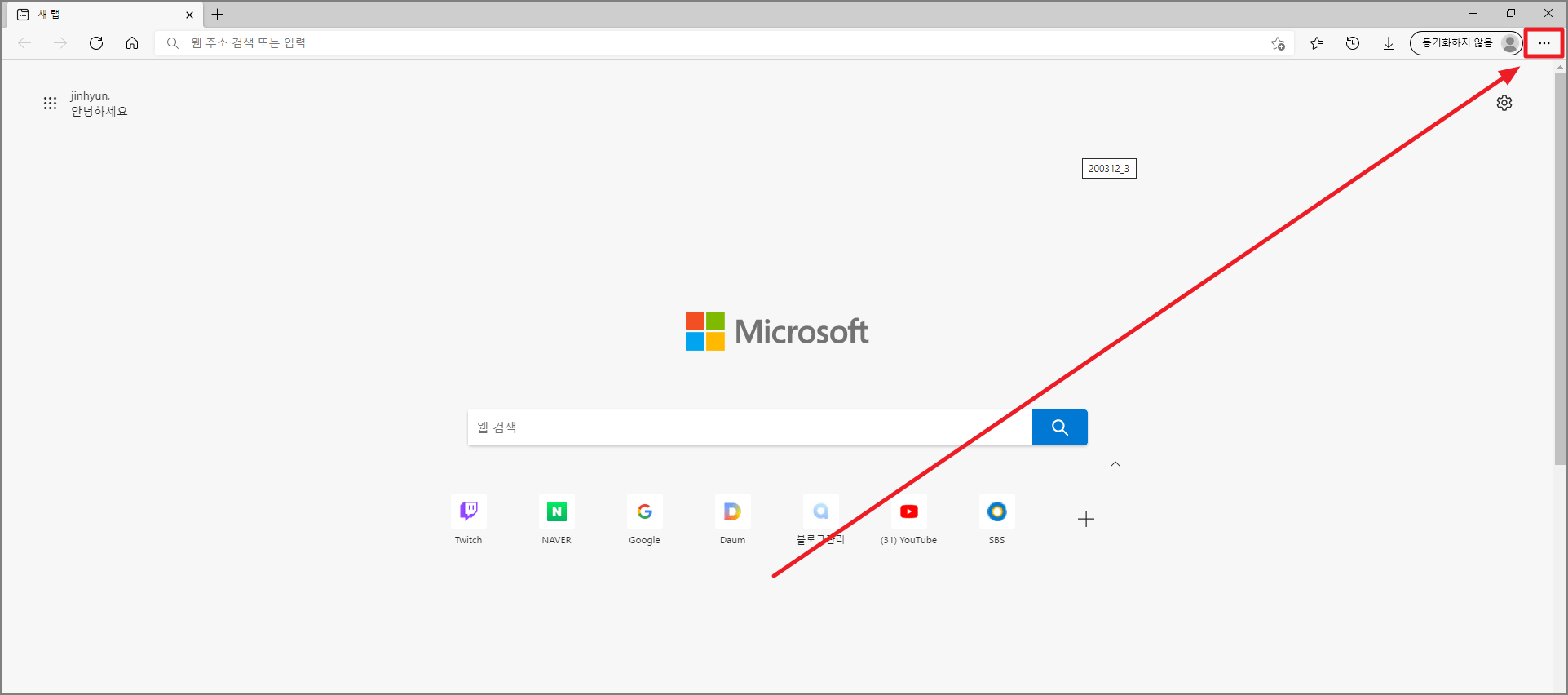Viewport: 1568px width, 695px height.
Task: Add a new quick link site
Action: click(1086, 519)
